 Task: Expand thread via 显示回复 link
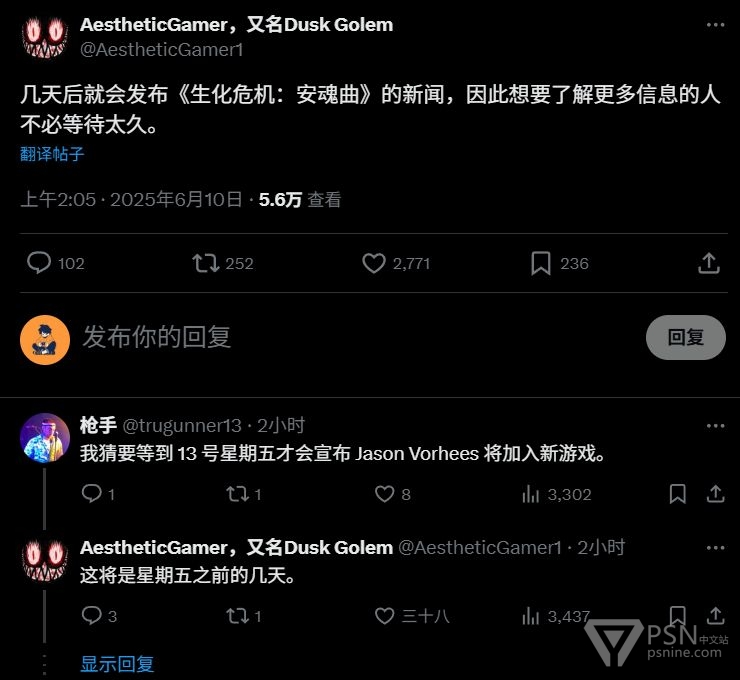117,664
